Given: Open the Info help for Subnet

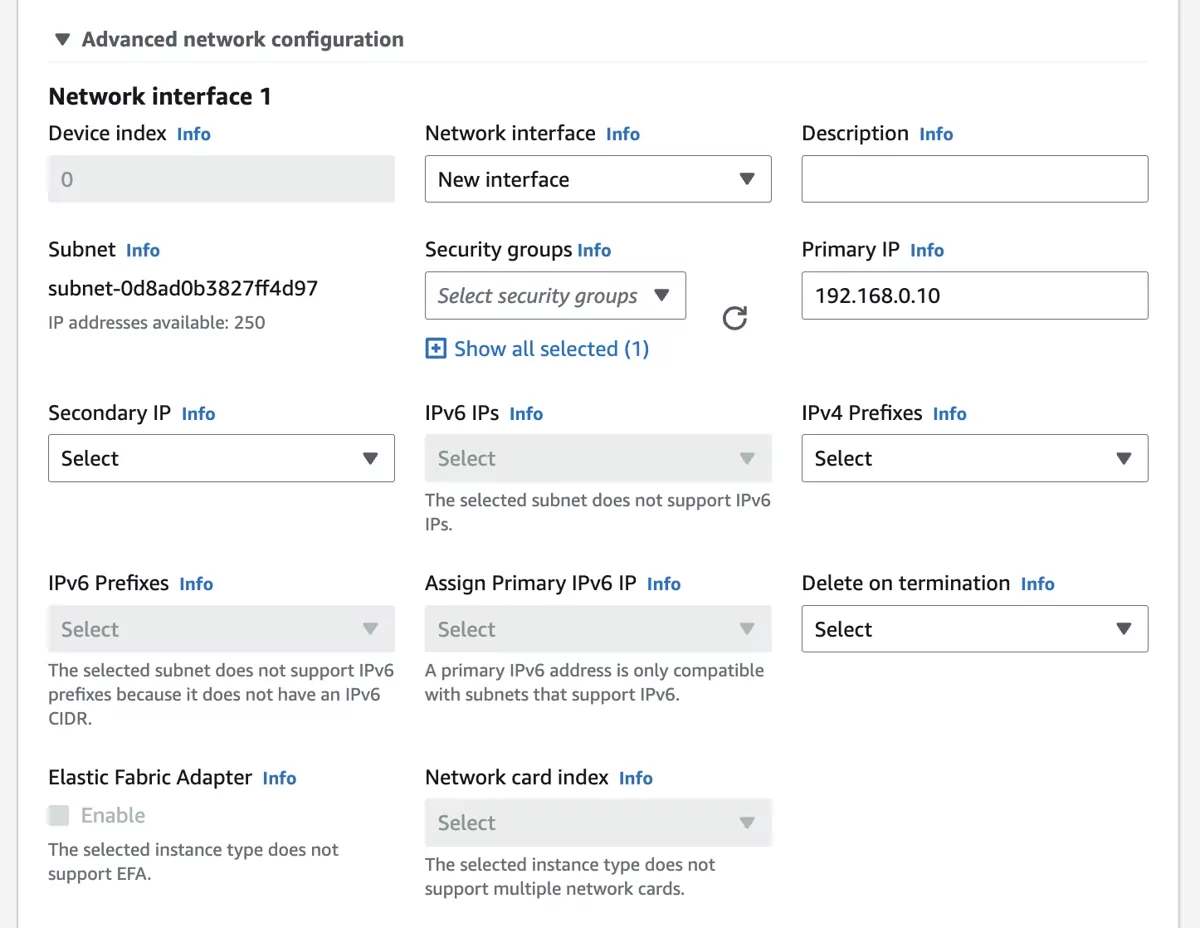Looking at the screenshot, I should coord(143,250).
